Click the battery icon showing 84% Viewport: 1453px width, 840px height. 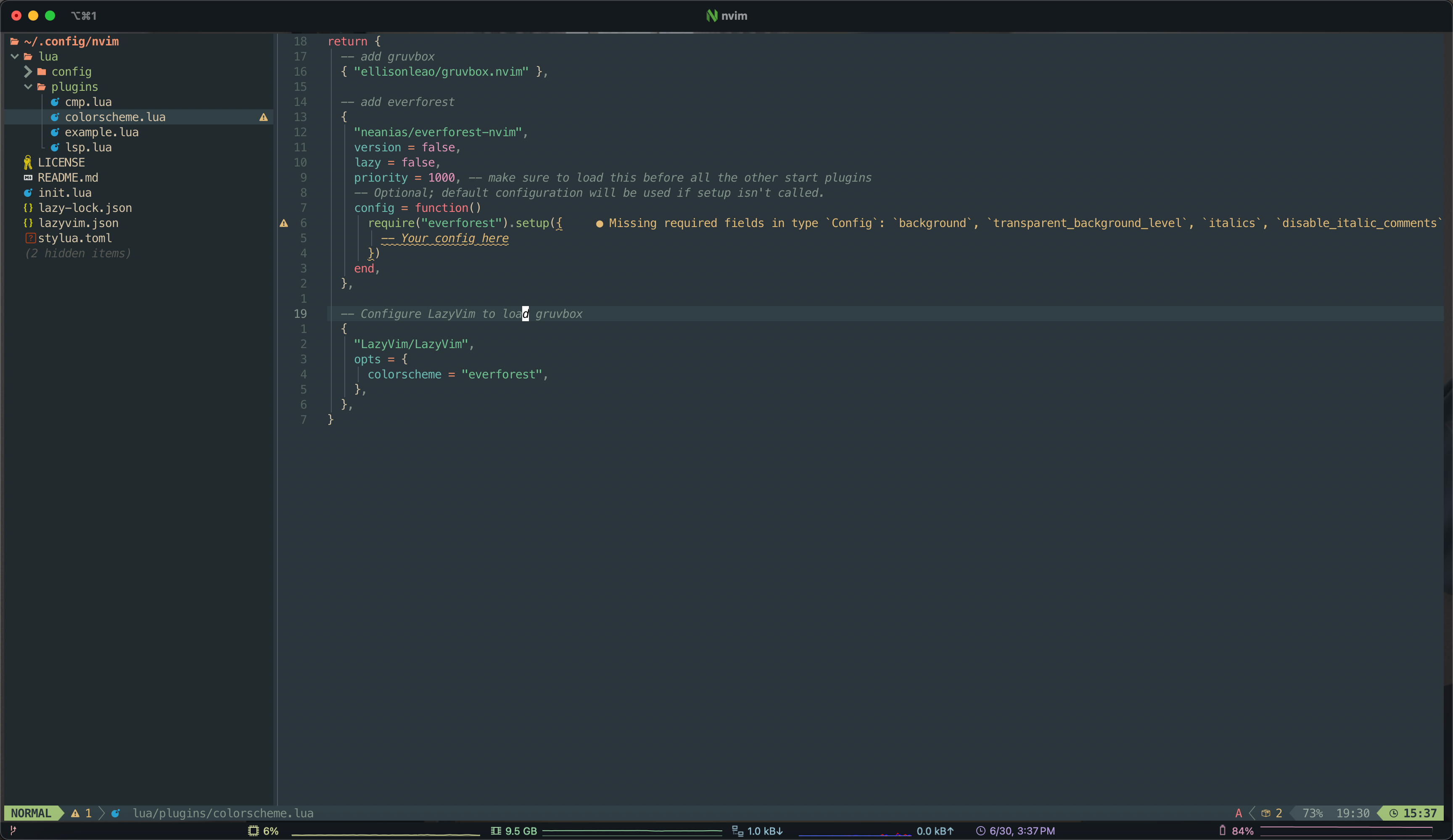tap(1222, 831)
